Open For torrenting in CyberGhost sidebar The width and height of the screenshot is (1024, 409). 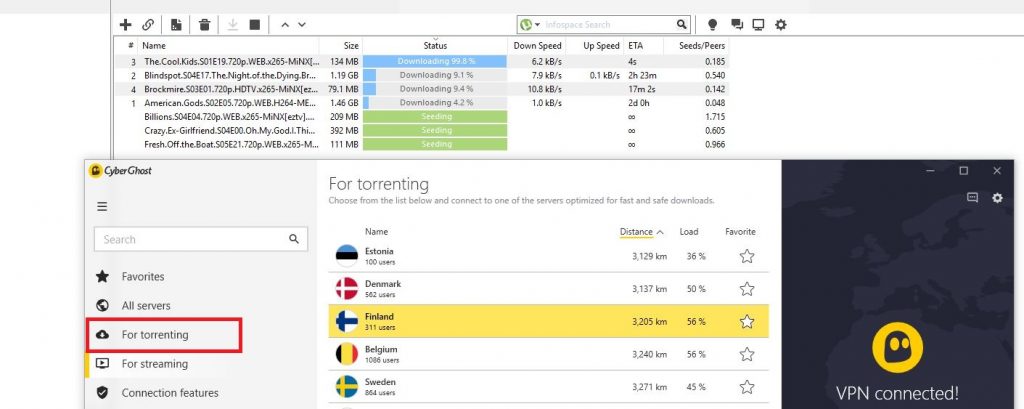(154, 335)
